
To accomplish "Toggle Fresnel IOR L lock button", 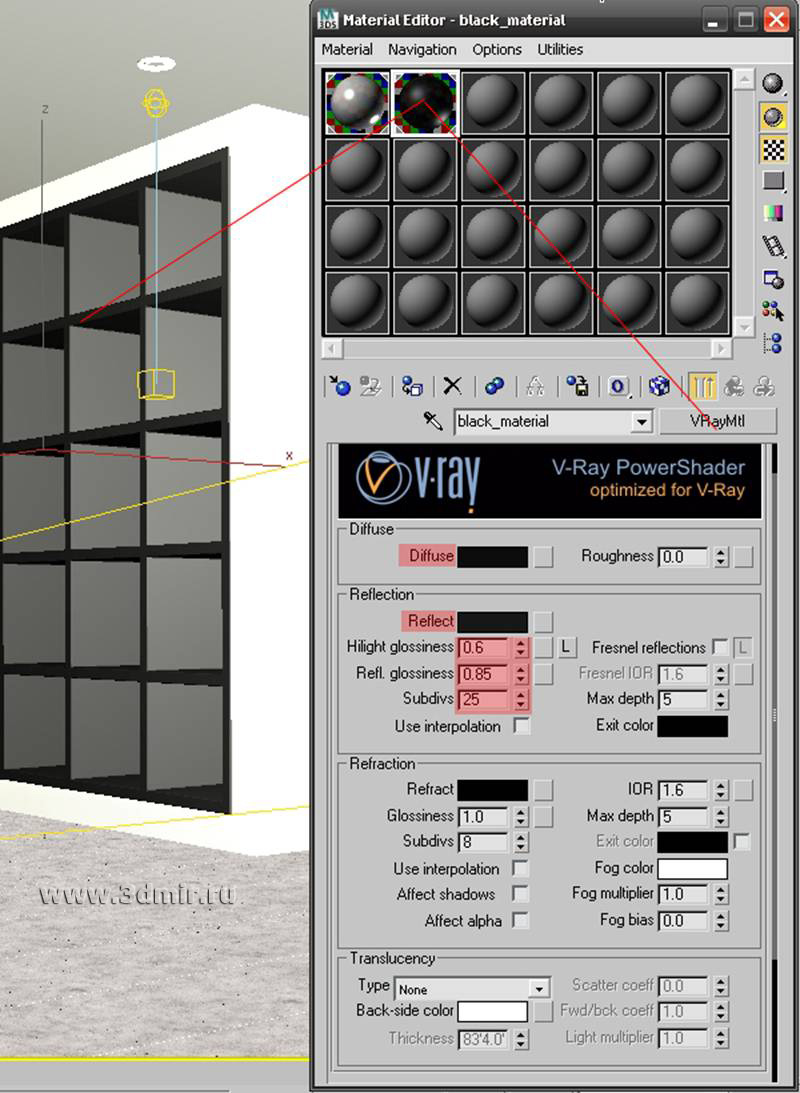I will [743, 648].
